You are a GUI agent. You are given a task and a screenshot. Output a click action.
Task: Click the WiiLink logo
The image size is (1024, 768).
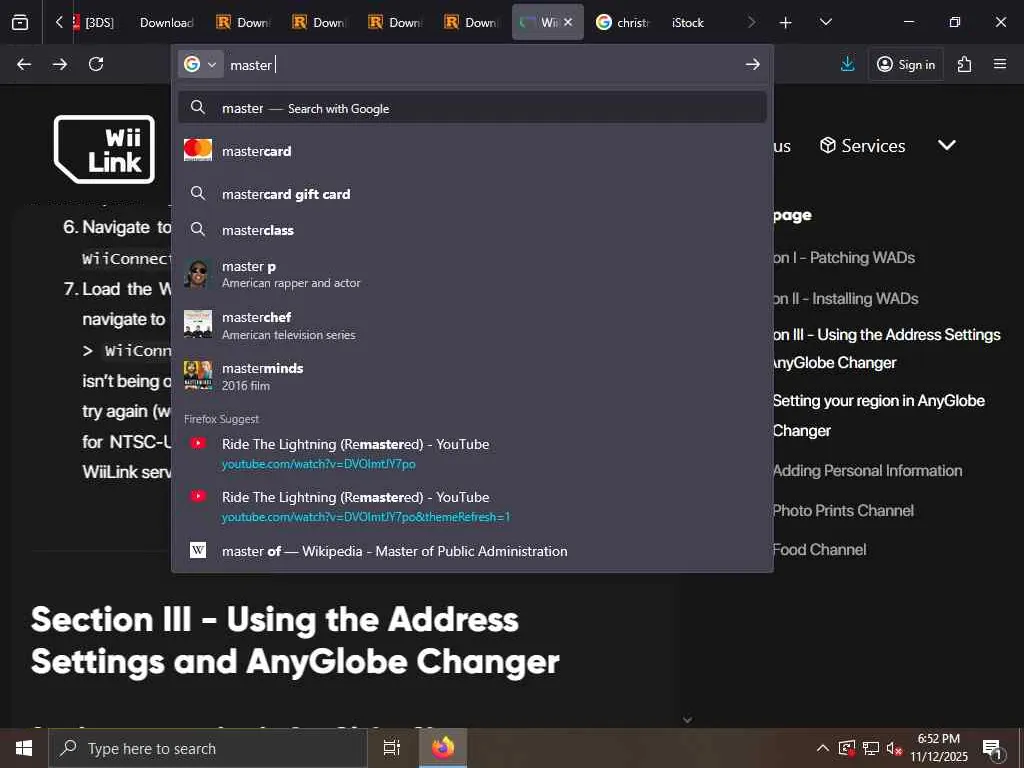(x=104, y=149)
